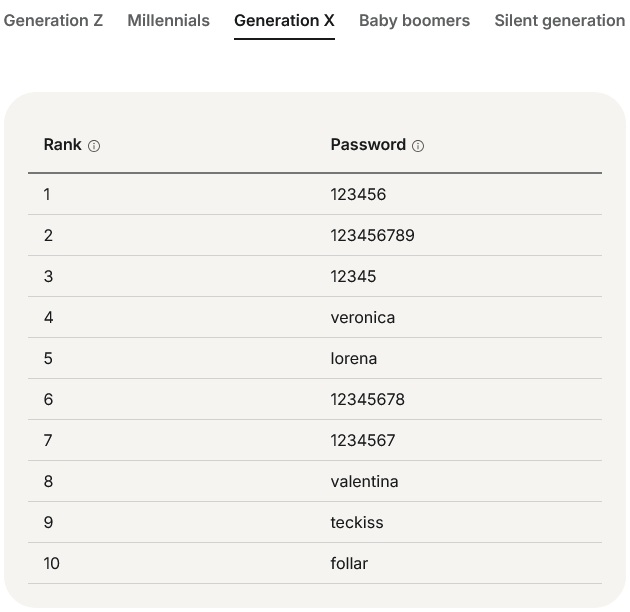Pick the 1234567 password in row 7
630x612 pixels.
tap(362, 440)
